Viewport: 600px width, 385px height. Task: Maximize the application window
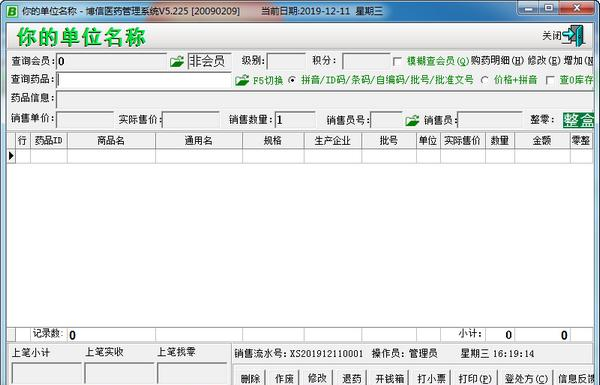[549, 8]
